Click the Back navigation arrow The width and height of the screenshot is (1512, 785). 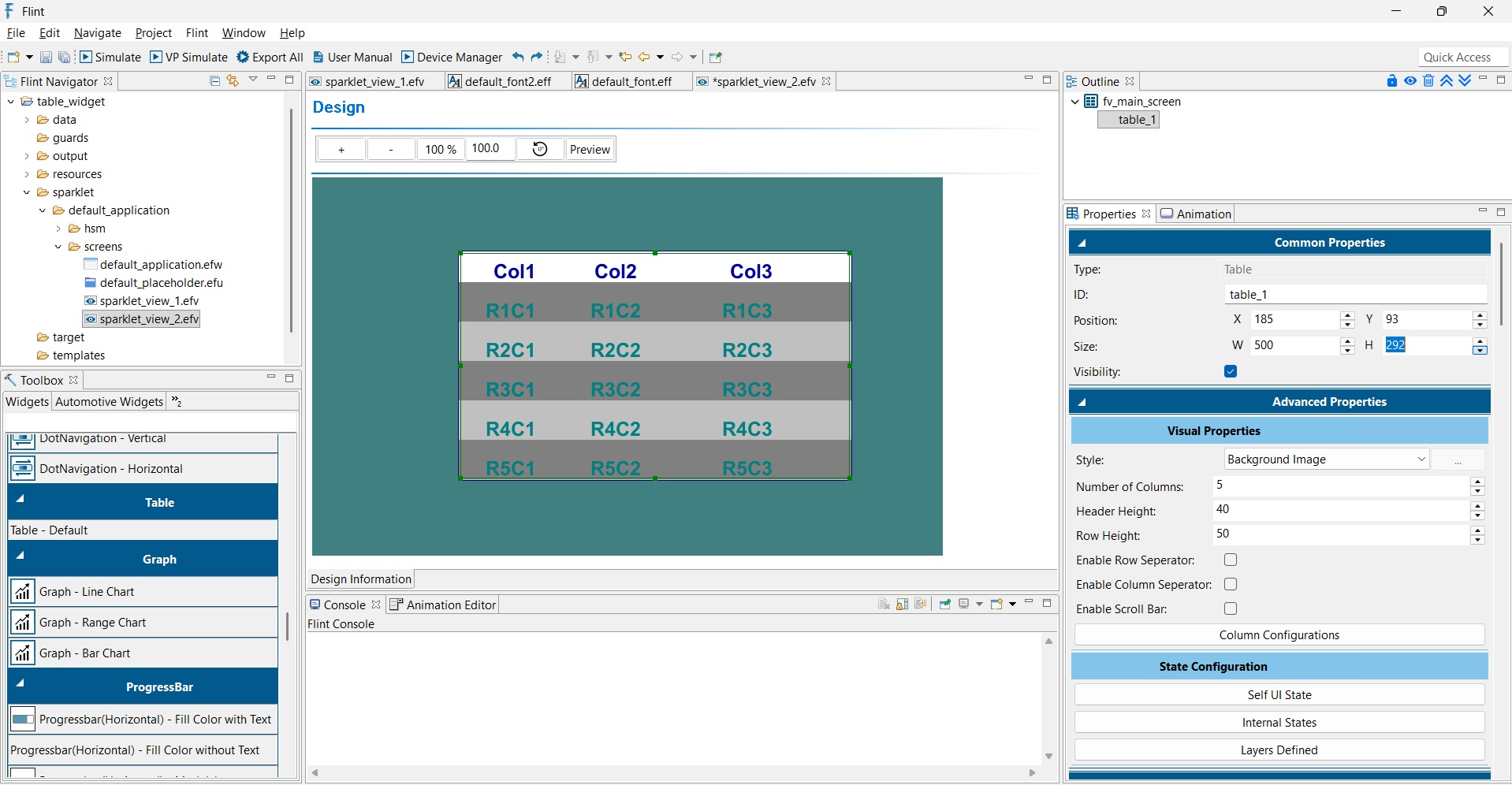coord(645,57)
